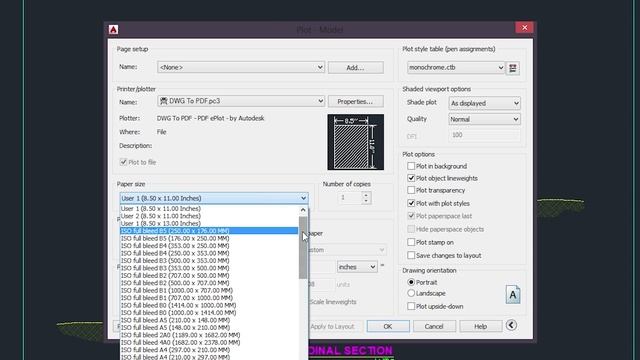Screen dimensions: 640x360
Task: Open the Help button
Action: pyautogui.click(x=480, y=326)
